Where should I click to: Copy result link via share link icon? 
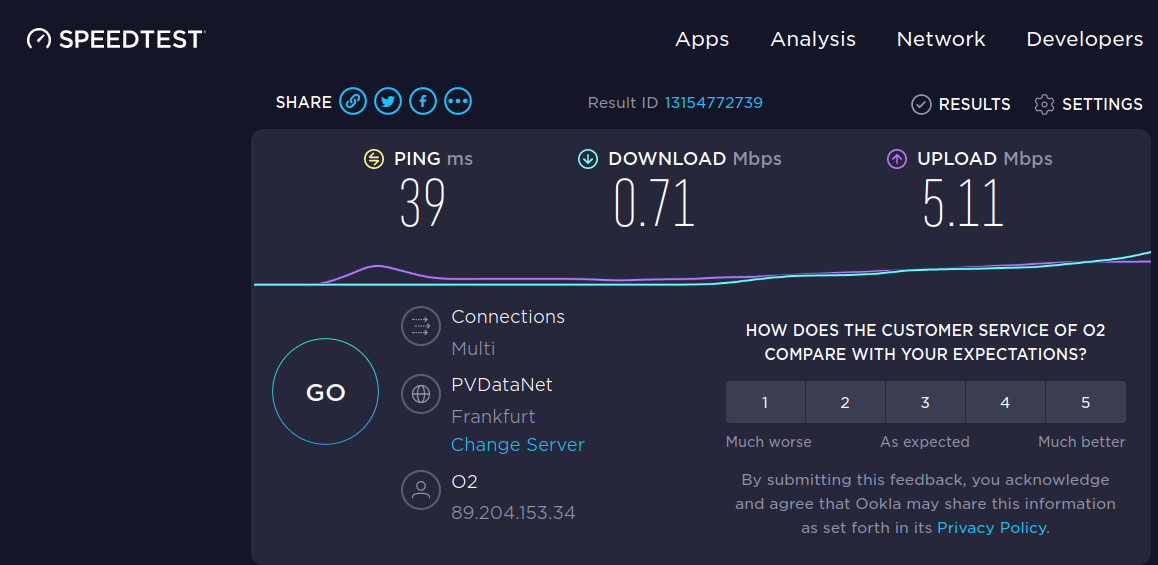(353, 102)
